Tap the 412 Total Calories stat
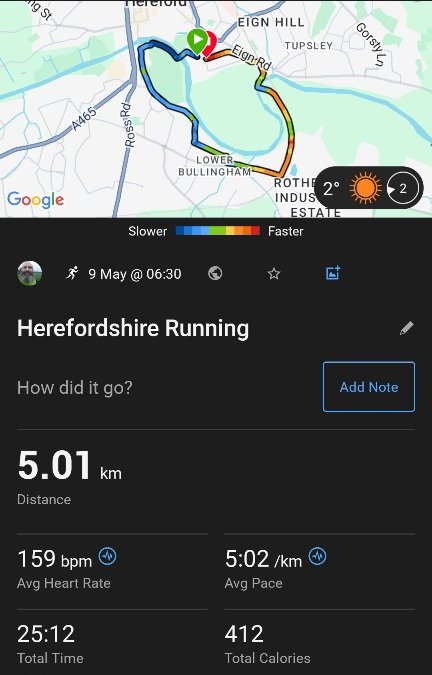 click(x=267, y=643)
